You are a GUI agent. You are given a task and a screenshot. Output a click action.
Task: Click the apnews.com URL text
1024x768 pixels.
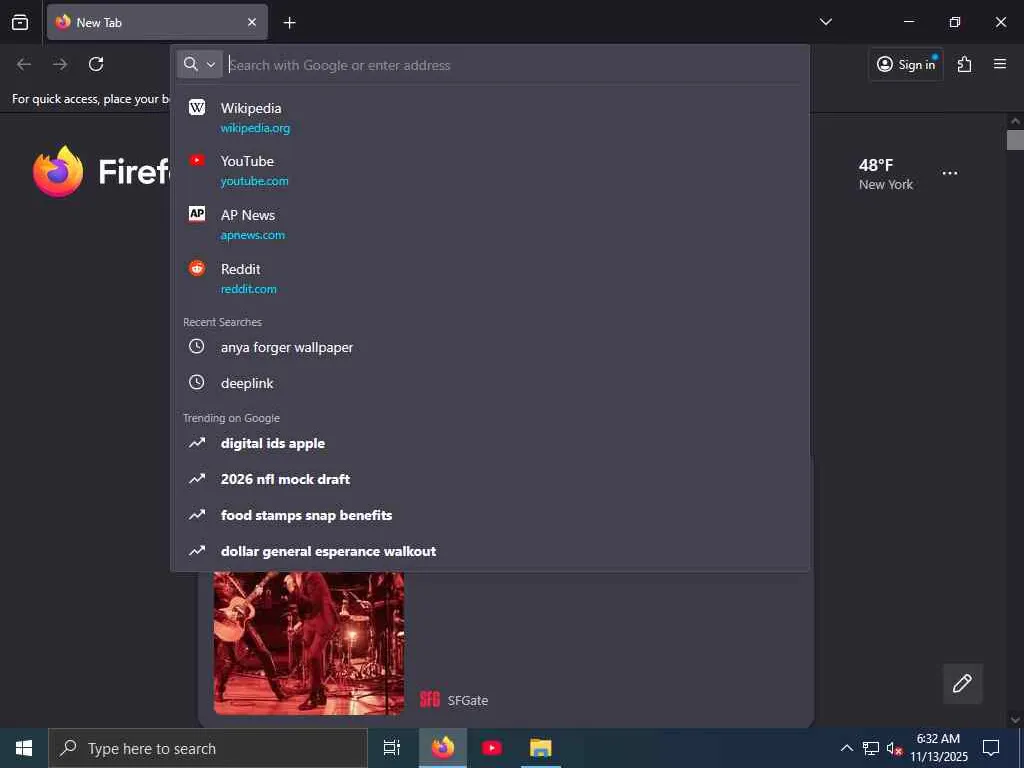point(252,235)
